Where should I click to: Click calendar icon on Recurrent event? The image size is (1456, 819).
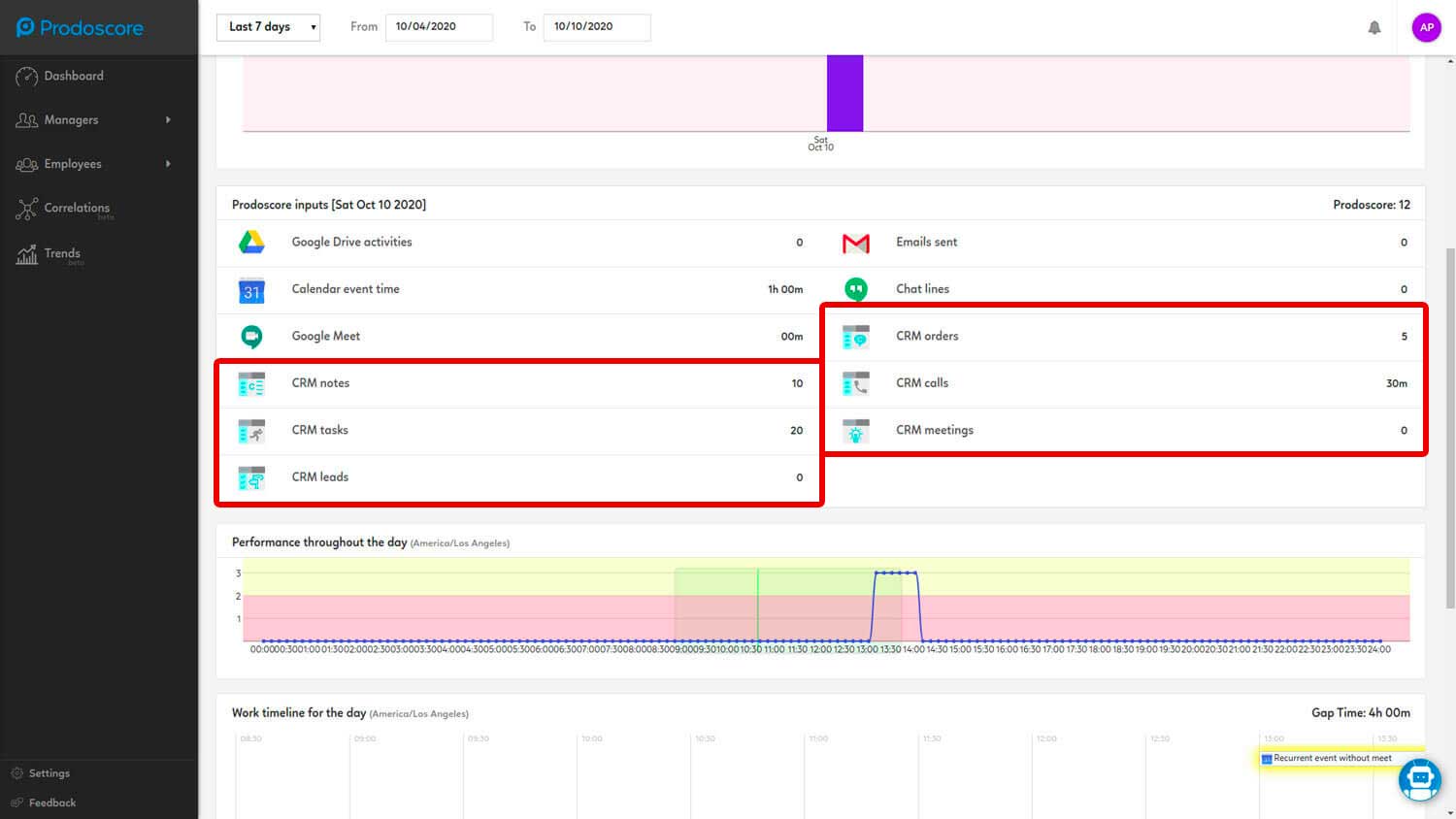point(1267,759)
